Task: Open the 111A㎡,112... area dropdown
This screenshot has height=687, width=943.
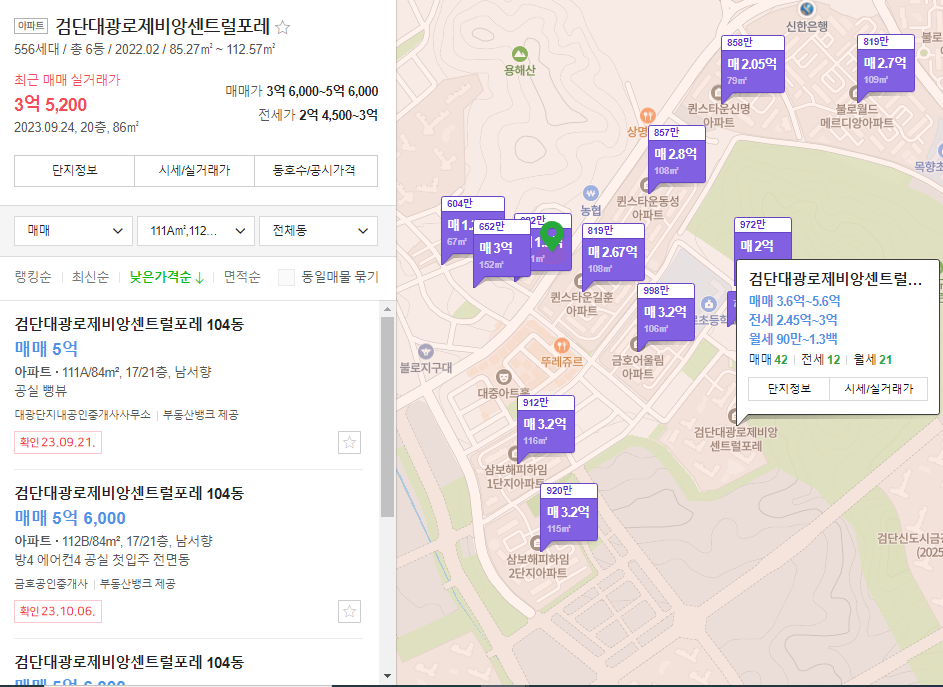Action: click(197, 231)
